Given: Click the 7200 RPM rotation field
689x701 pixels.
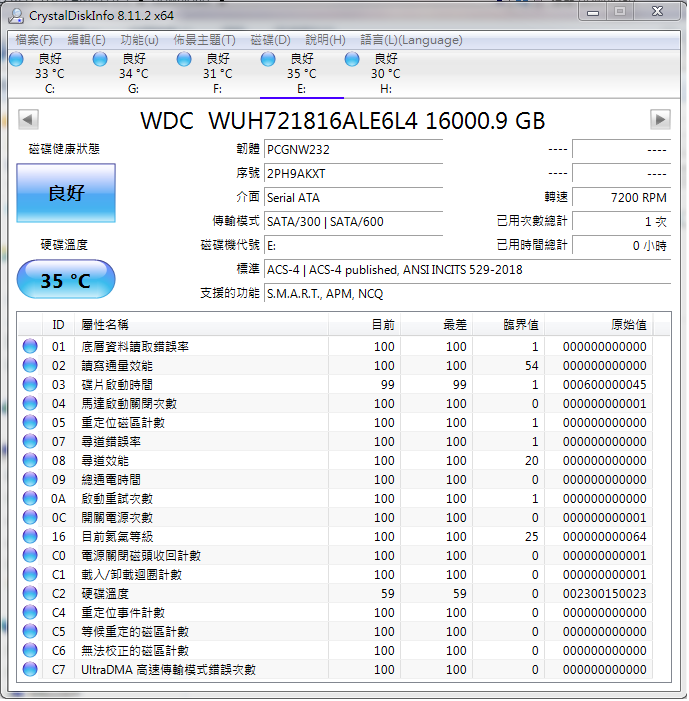Looking at the screenshot, I should tap(621, 198).
